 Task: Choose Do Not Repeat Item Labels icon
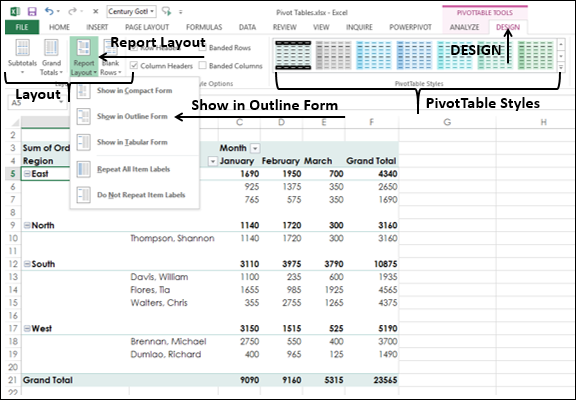click(x=83, y=195)
